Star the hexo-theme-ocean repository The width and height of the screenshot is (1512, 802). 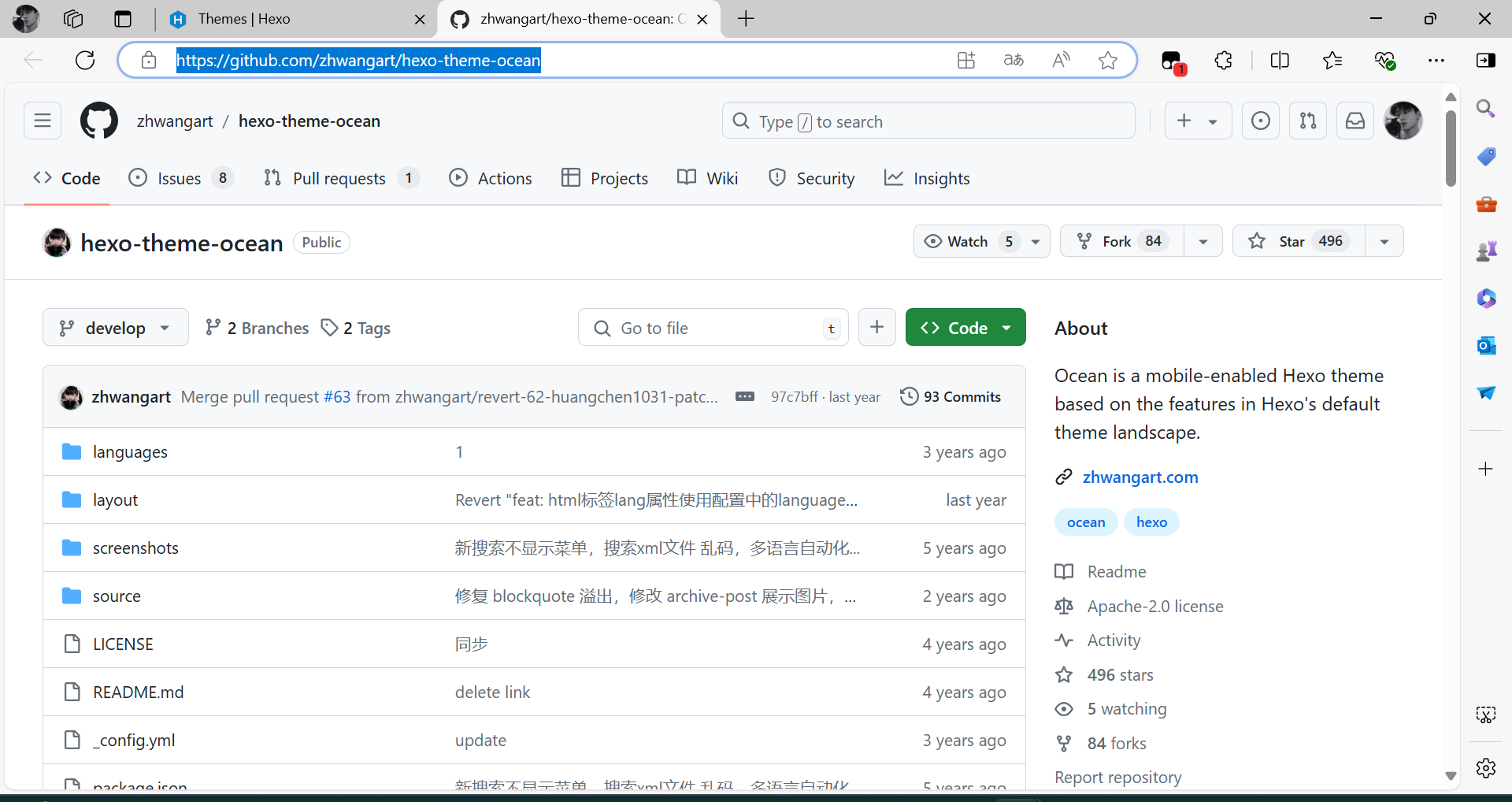(1299, 241)
